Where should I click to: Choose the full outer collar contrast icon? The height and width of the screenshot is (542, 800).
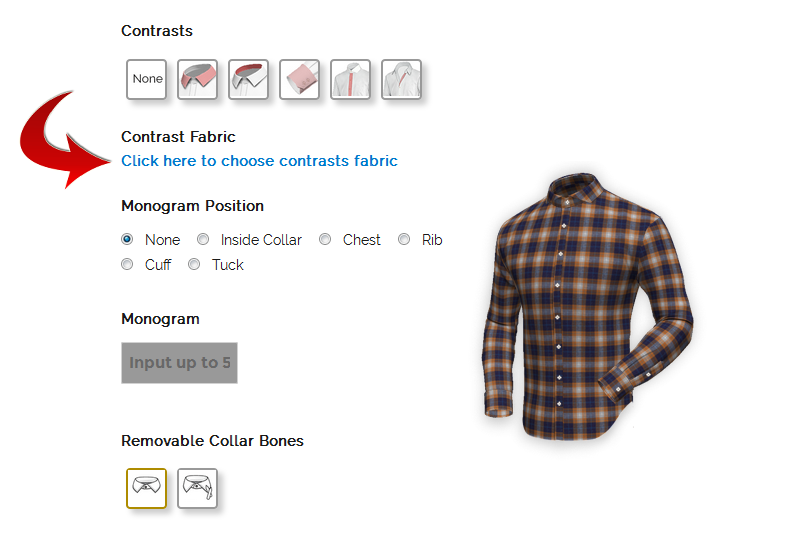[x=197, y=79]
